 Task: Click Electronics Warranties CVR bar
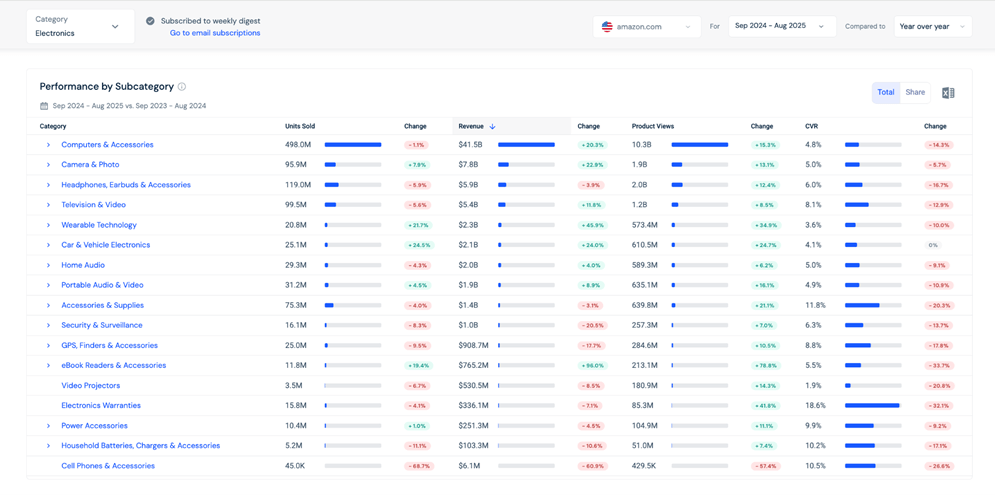click(x=873, y=406)
